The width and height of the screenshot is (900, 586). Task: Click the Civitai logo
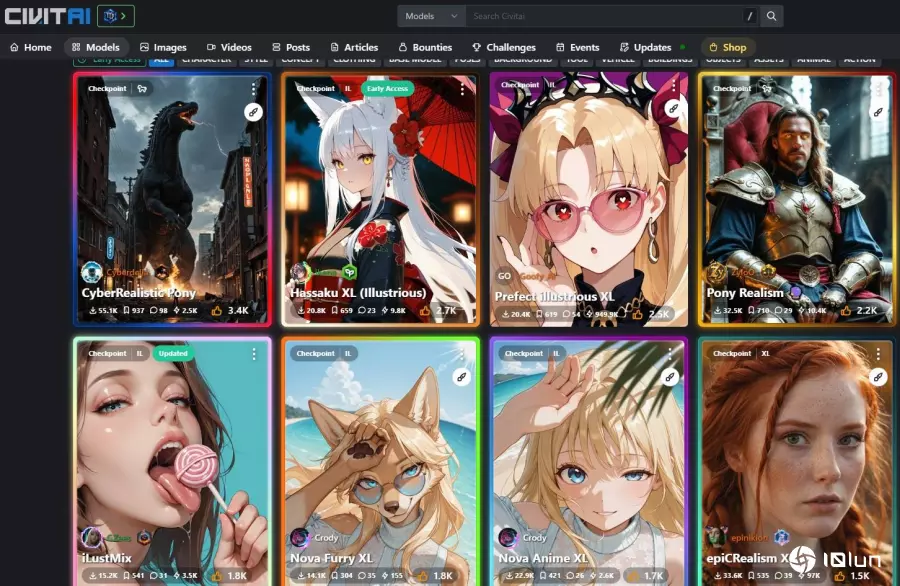[x=48, y=16]
